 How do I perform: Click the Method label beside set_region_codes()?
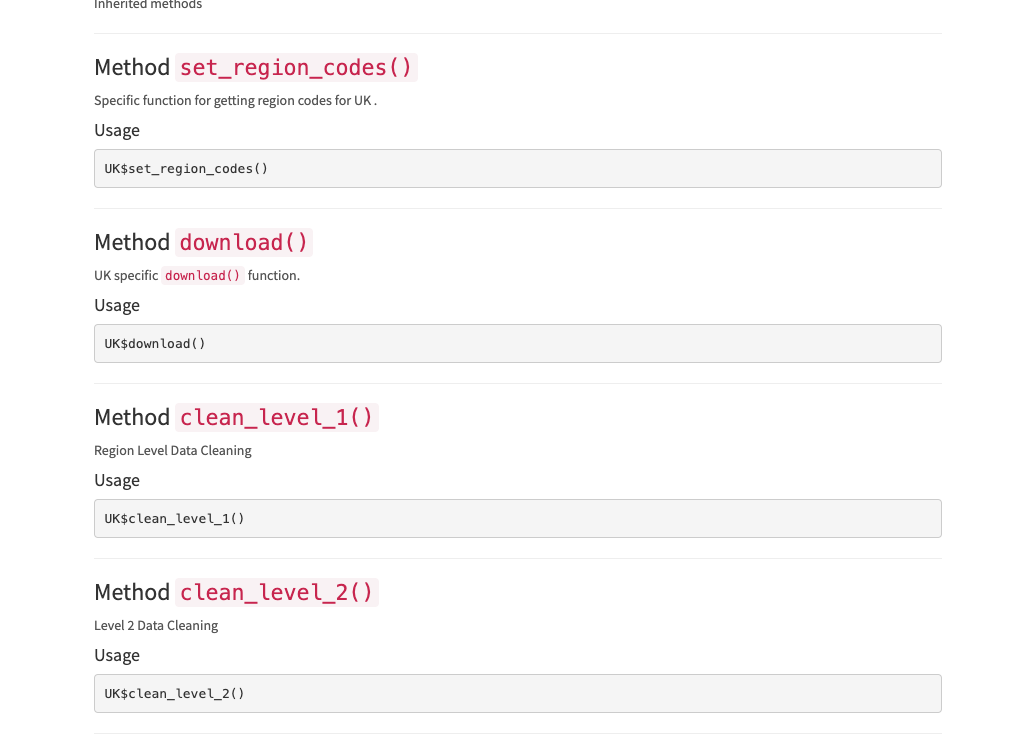tap(132, 67)
